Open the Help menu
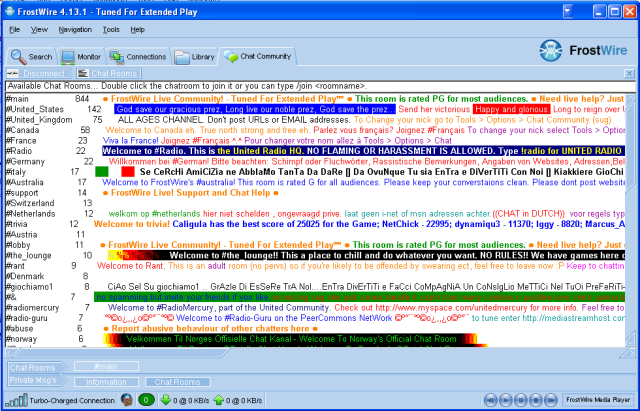Viewport: 640px width, 411px height. (138, 29)
